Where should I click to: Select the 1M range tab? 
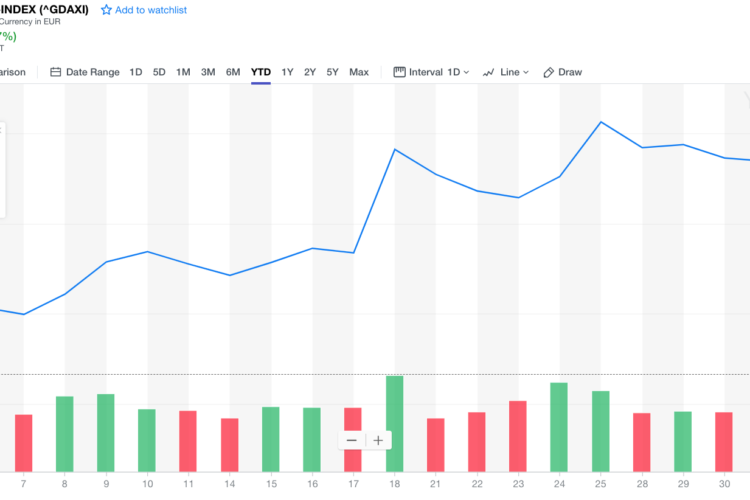click(183, 72)
